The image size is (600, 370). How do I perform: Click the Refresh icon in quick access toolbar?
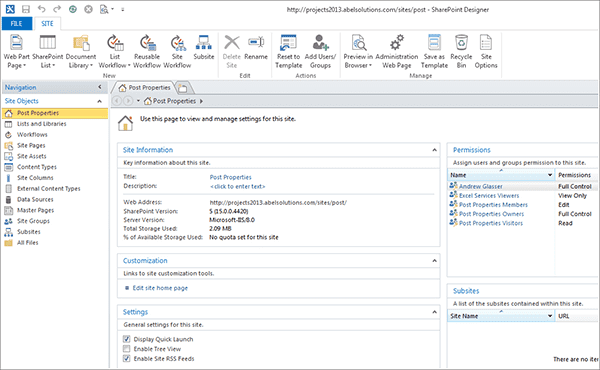(73, 9)
